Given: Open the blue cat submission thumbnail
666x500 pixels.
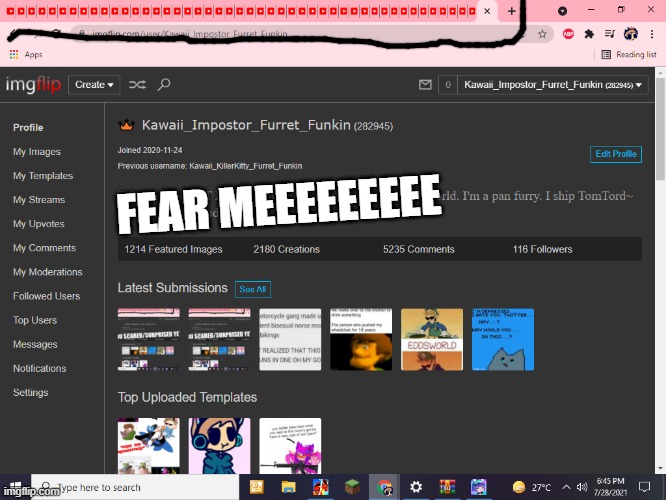Looking at the screenshot, I should tap(503, 339).
